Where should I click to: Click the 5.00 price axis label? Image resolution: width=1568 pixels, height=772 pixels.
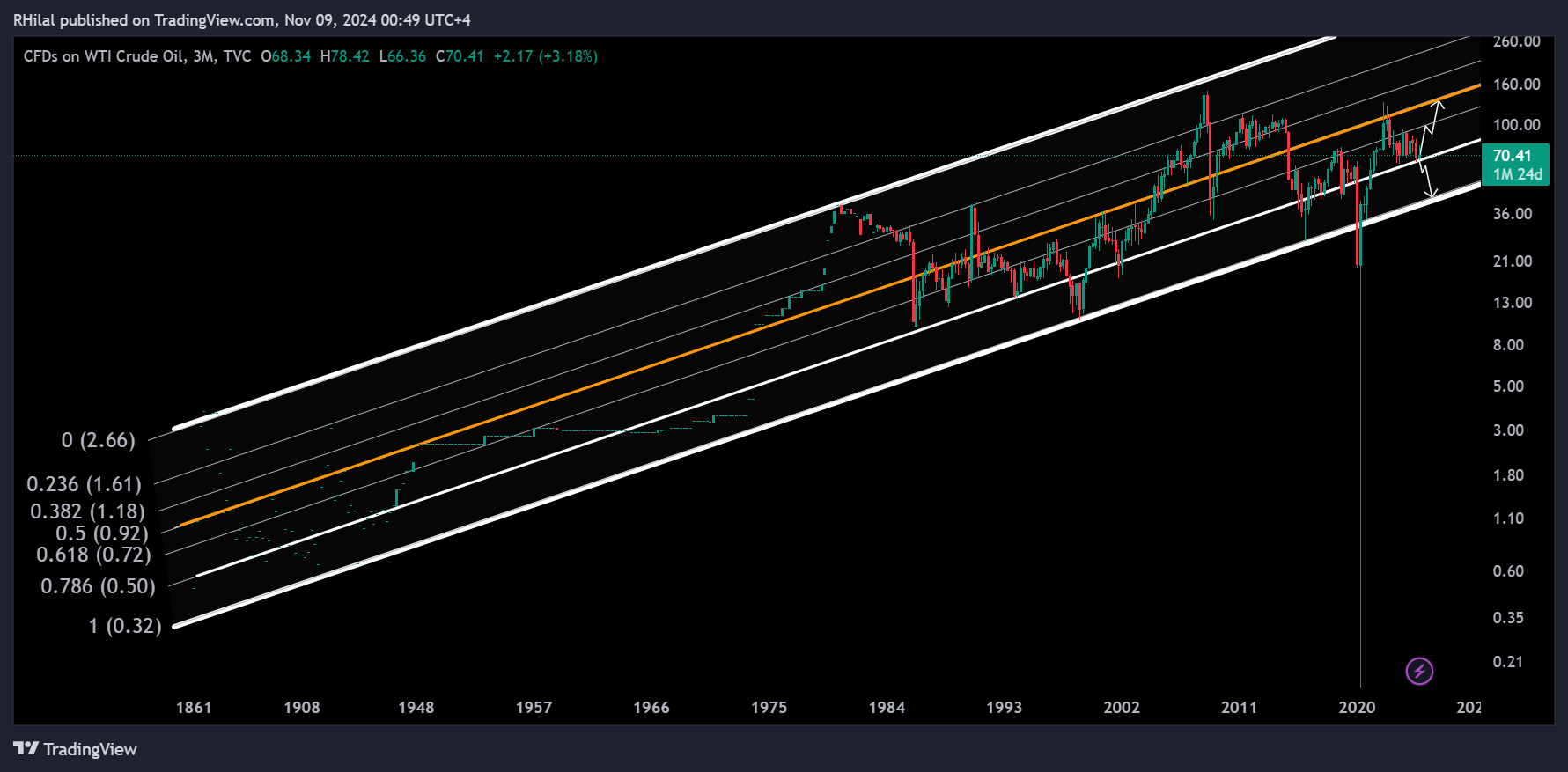[x=1508, y=386]
